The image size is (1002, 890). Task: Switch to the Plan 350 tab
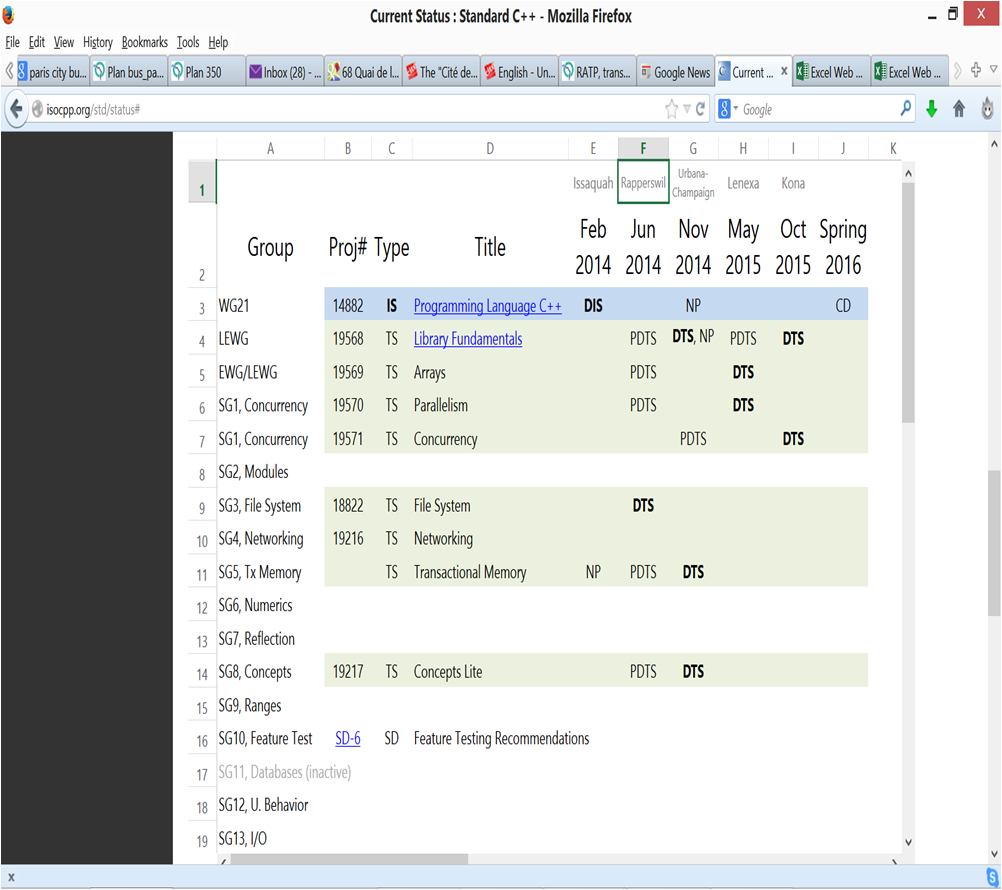[x=206, y=72]
